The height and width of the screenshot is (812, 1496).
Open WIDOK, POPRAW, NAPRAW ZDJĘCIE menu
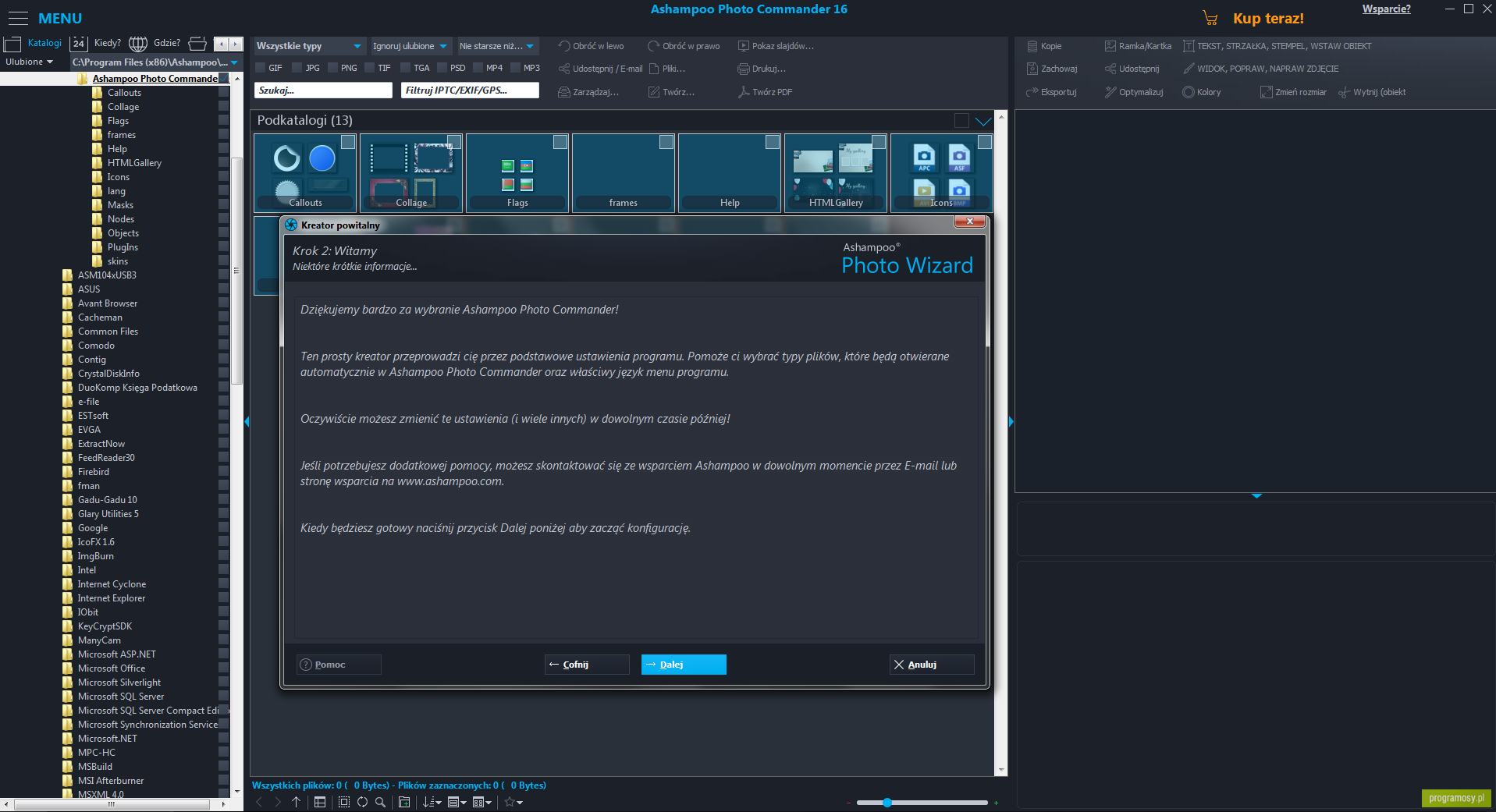[1261, 69]
